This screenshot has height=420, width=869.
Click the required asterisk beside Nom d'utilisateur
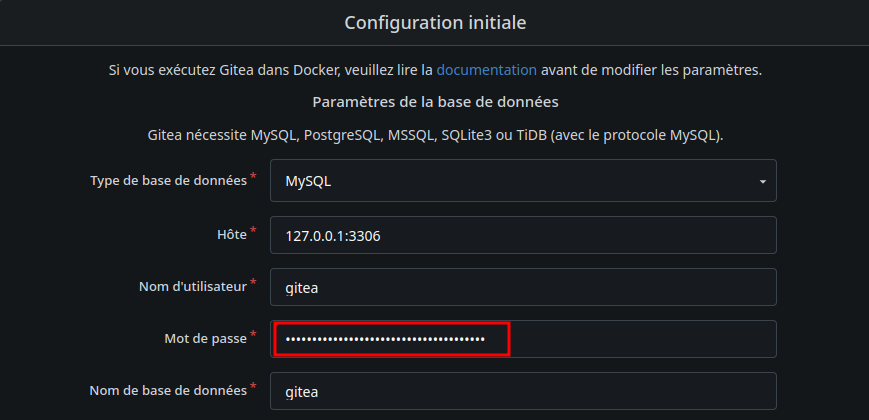coord(253,283)
